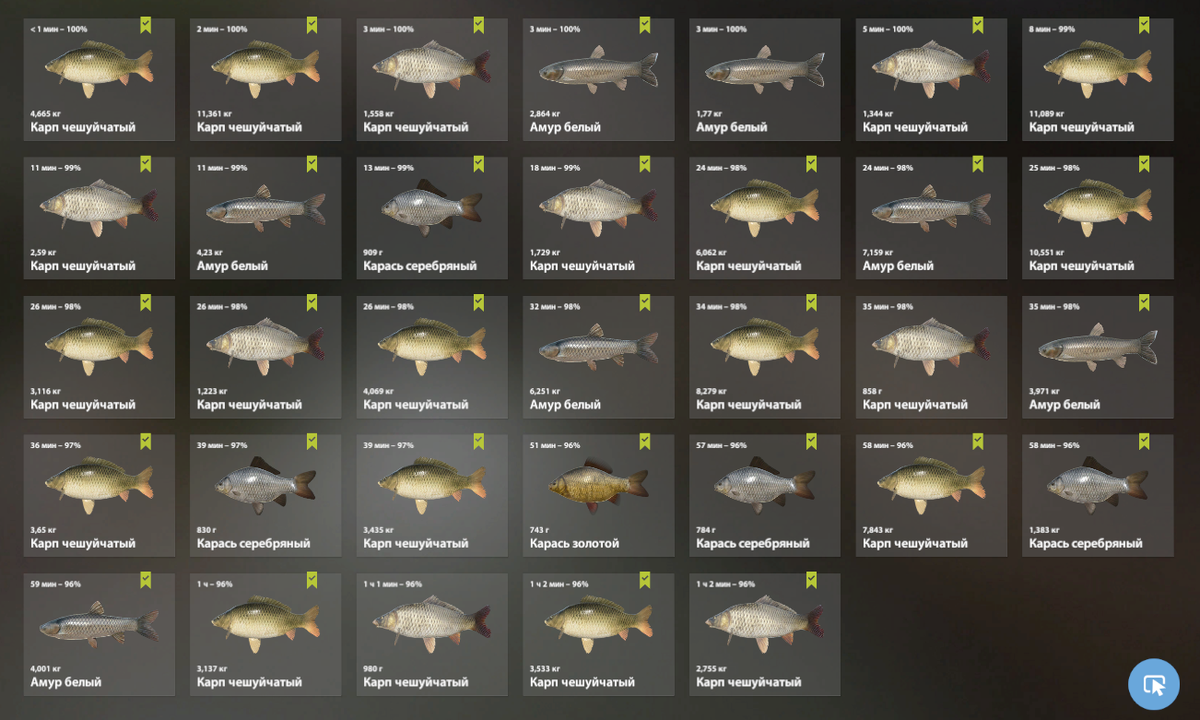Click green checkmark on 11,089 кг carp card

(x=1145, y=25)
